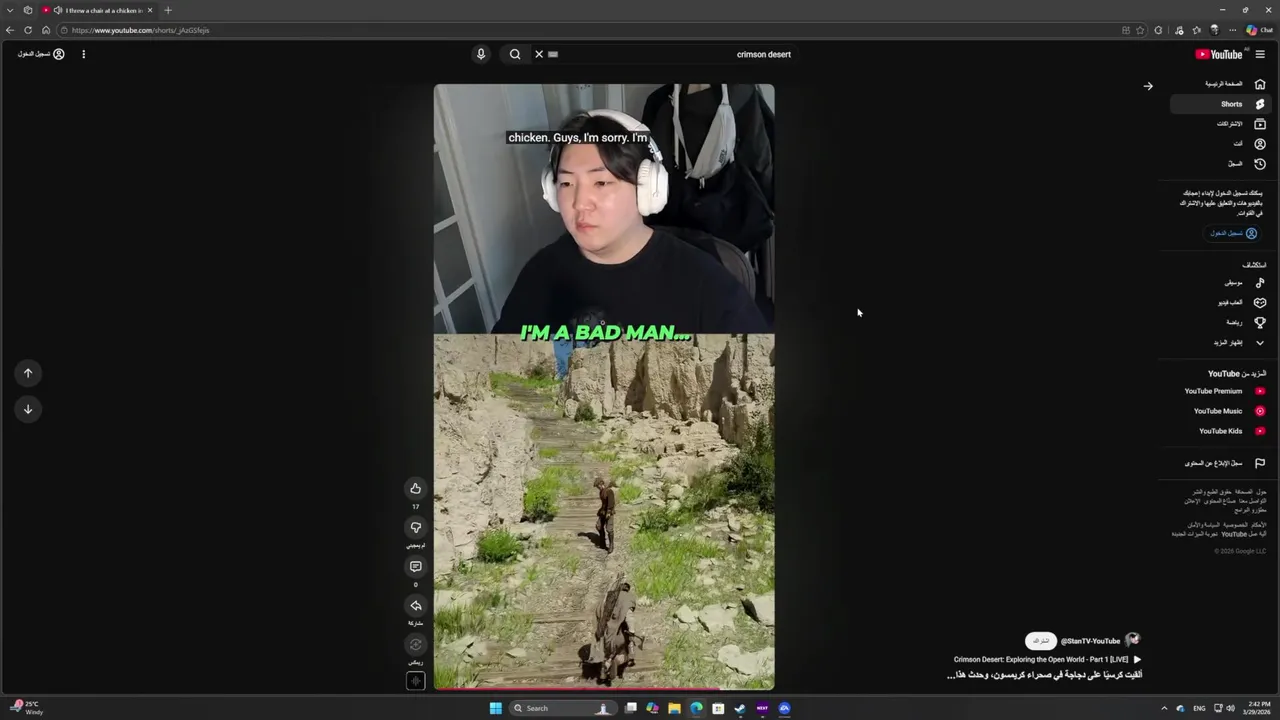Open the Windows Start menu

click(x=495, y=708)
